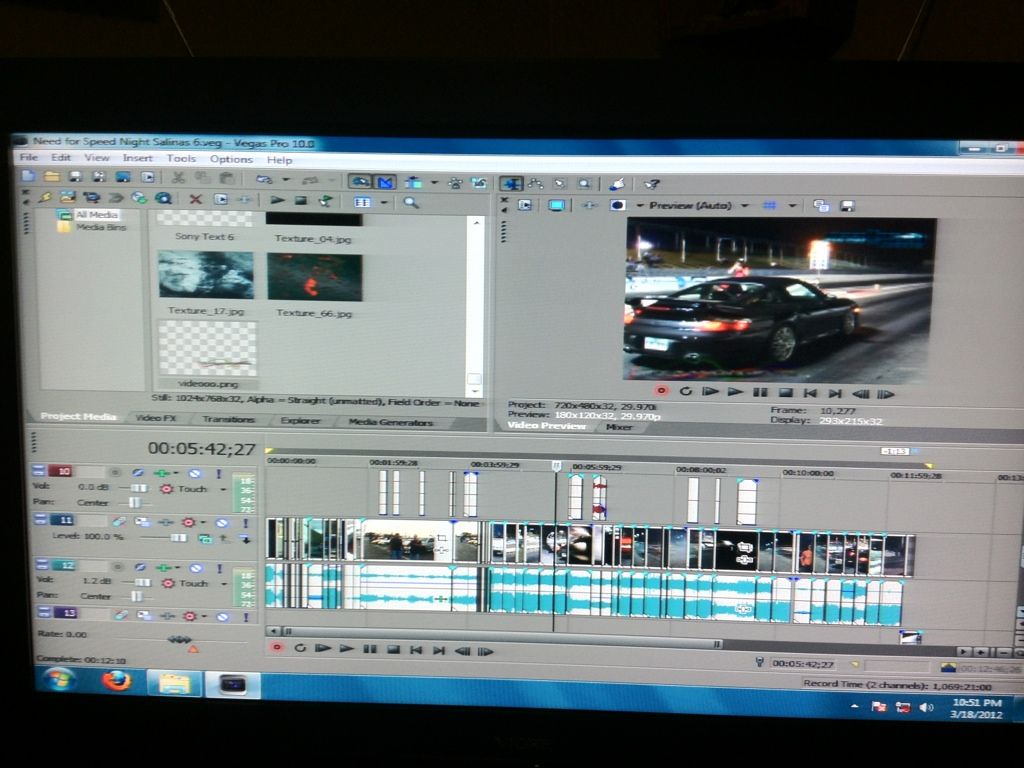This screenshot has width=1024, height=768.
Task: Open the preview Overlays grid dropdown
Action: click(792, 206)
